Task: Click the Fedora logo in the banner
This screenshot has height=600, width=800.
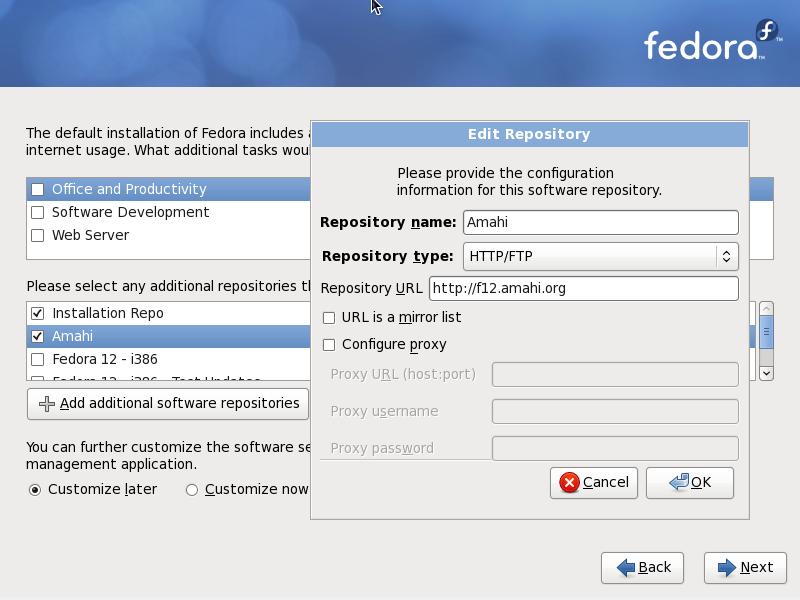Action: coord(712,41)
